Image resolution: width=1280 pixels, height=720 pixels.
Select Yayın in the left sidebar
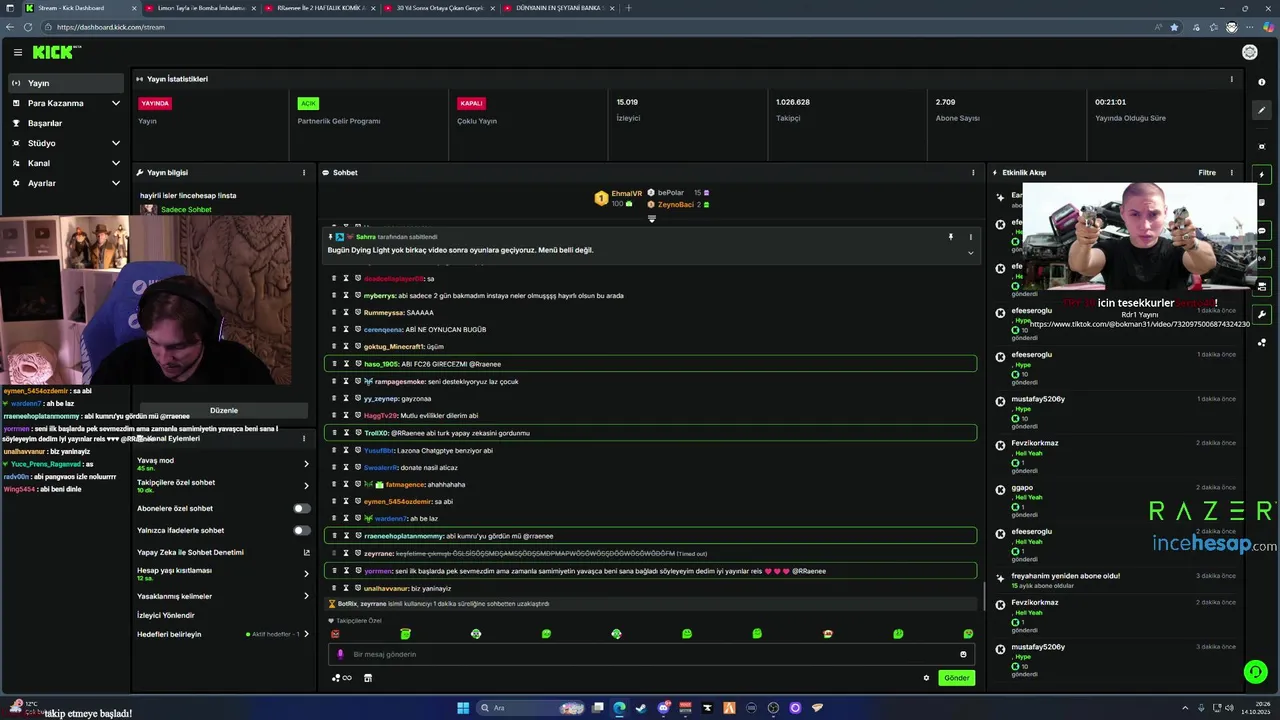[66, 83]
